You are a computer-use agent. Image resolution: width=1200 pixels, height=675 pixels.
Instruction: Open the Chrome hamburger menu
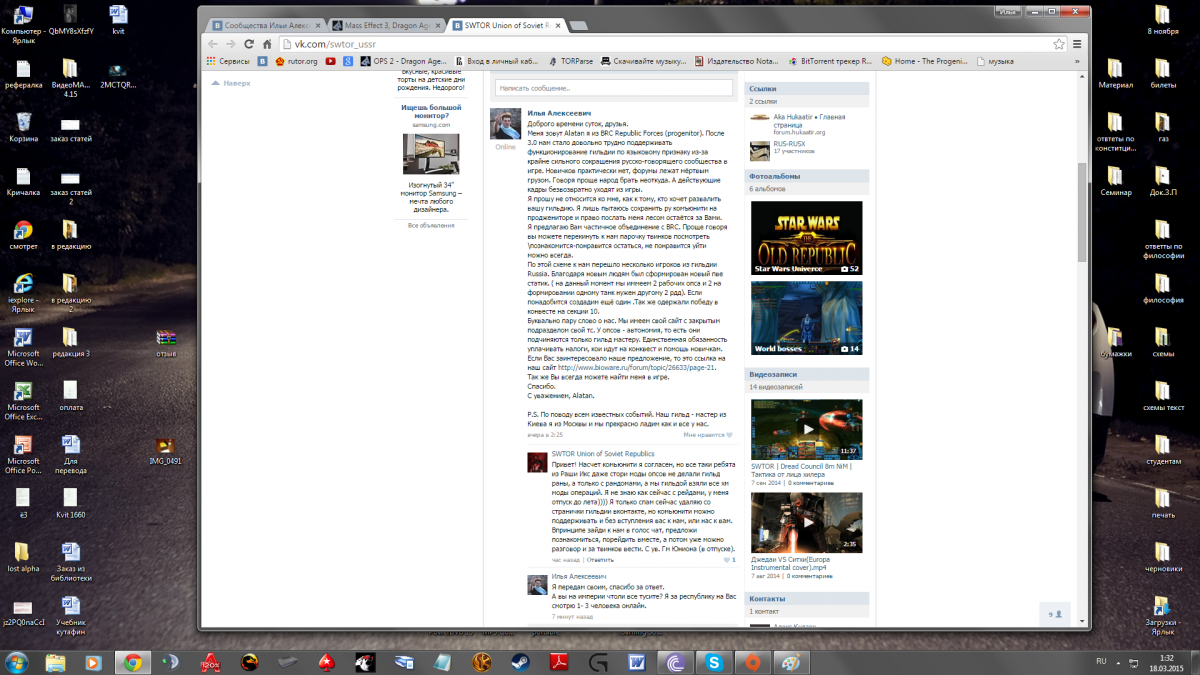click(1078, 44)
